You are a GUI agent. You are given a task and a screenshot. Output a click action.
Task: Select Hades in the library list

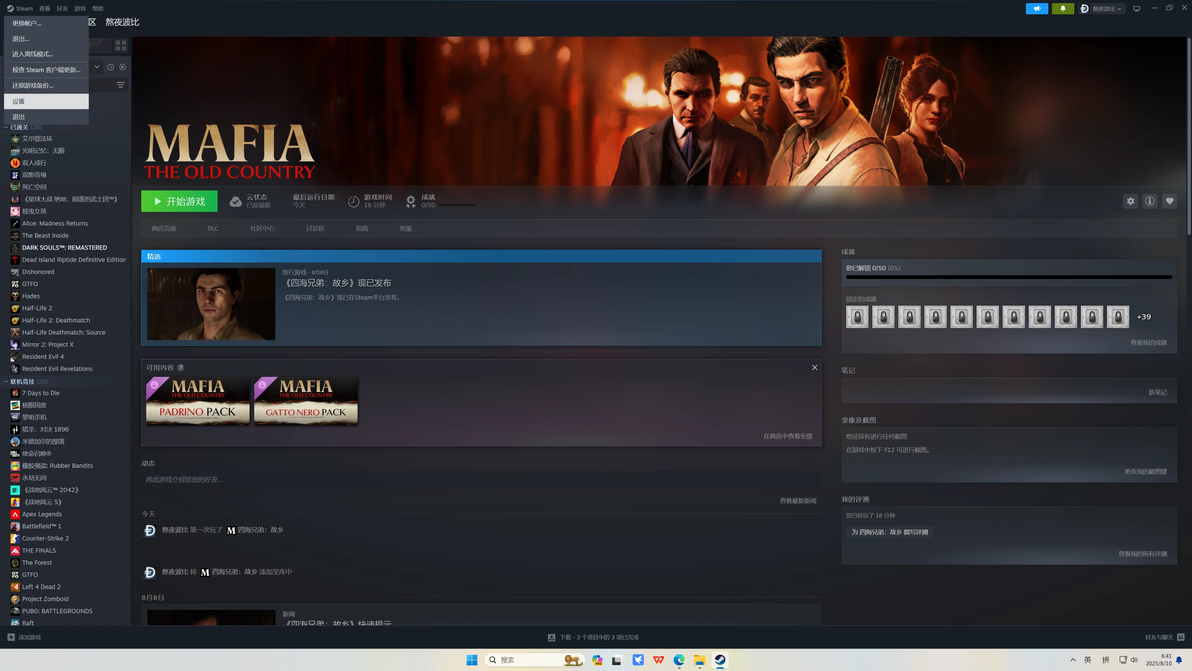click(x=31, y=296)
